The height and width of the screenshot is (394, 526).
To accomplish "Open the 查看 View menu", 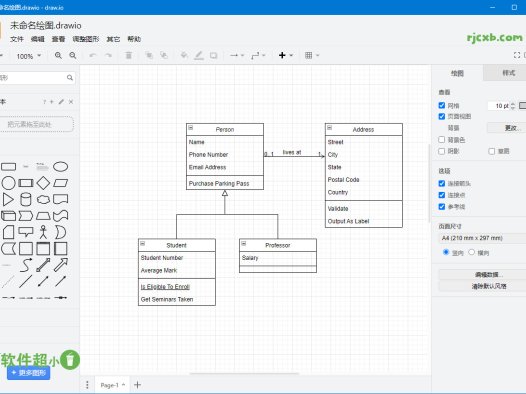I will point(58,39).
